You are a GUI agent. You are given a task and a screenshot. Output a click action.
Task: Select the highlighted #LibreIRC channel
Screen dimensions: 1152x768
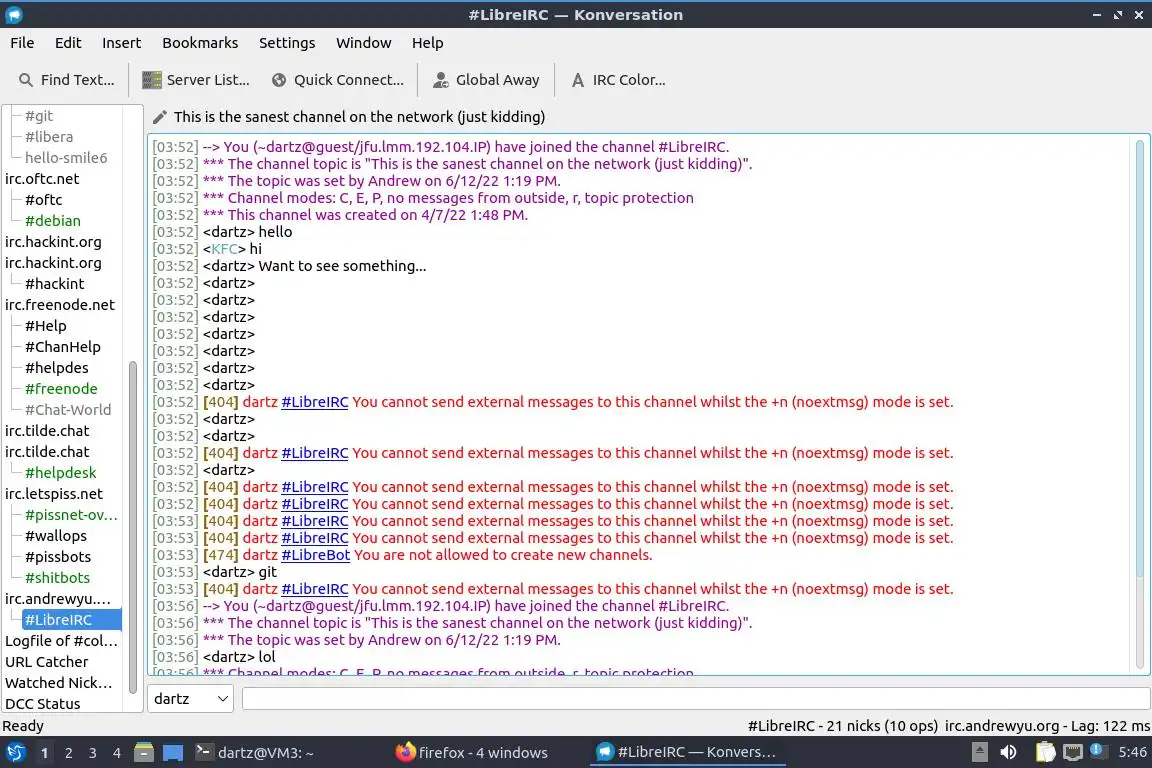[71, 620]
